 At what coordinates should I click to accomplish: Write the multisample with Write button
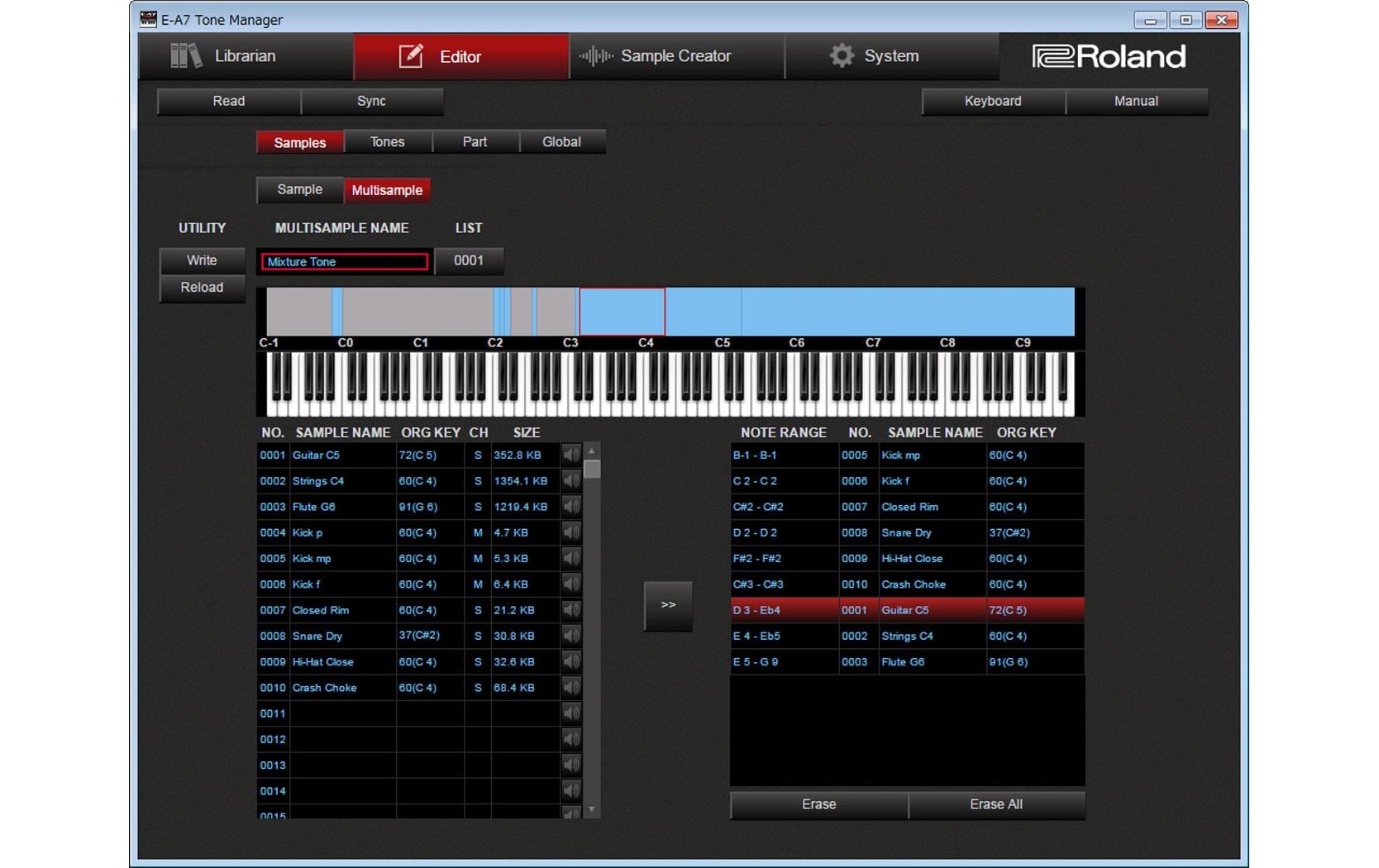click(202, 260)
